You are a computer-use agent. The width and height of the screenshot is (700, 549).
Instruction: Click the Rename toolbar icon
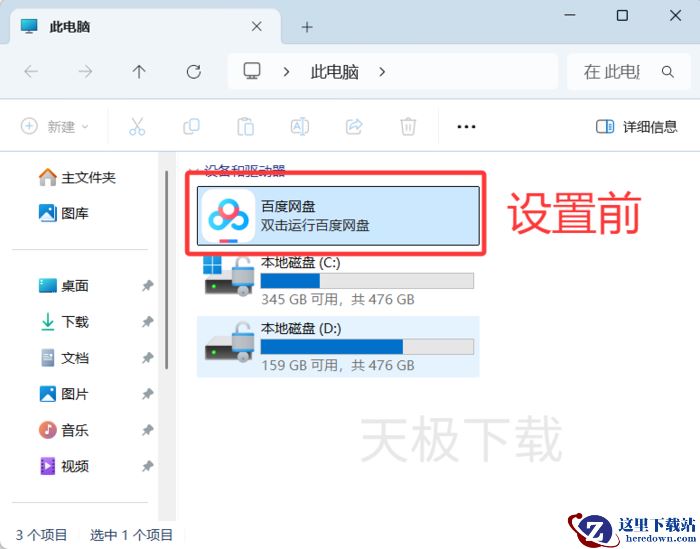point(300,127)
